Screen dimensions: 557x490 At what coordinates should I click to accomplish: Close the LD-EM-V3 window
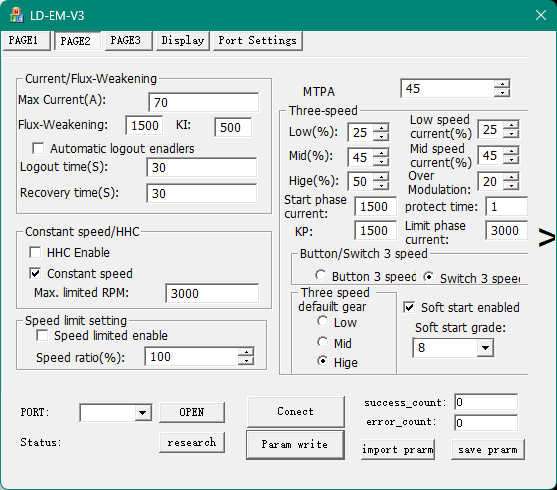click(x=540, y=15)
